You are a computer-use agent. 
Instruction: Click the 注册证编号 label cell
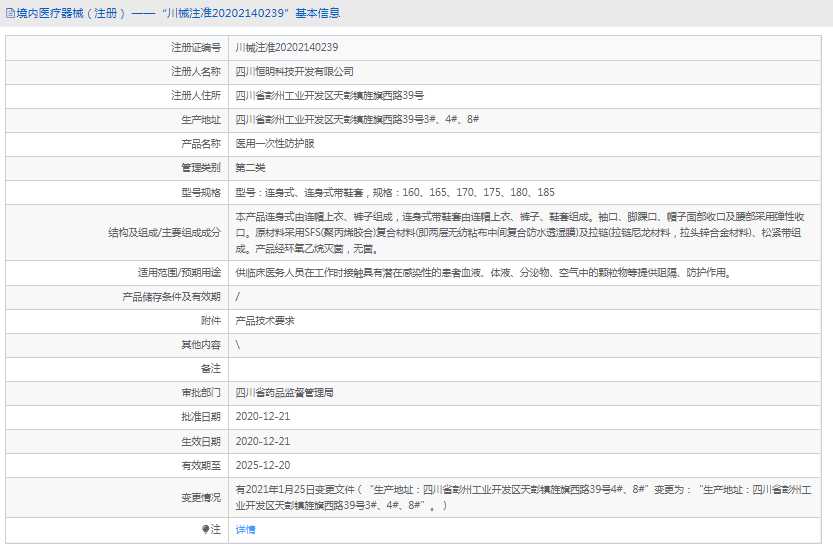(117, 48)
